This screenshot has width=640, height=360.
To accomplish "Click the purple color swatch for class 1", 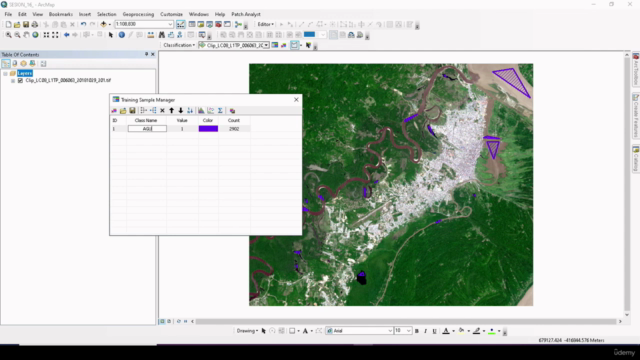I will tap(208, 129).
